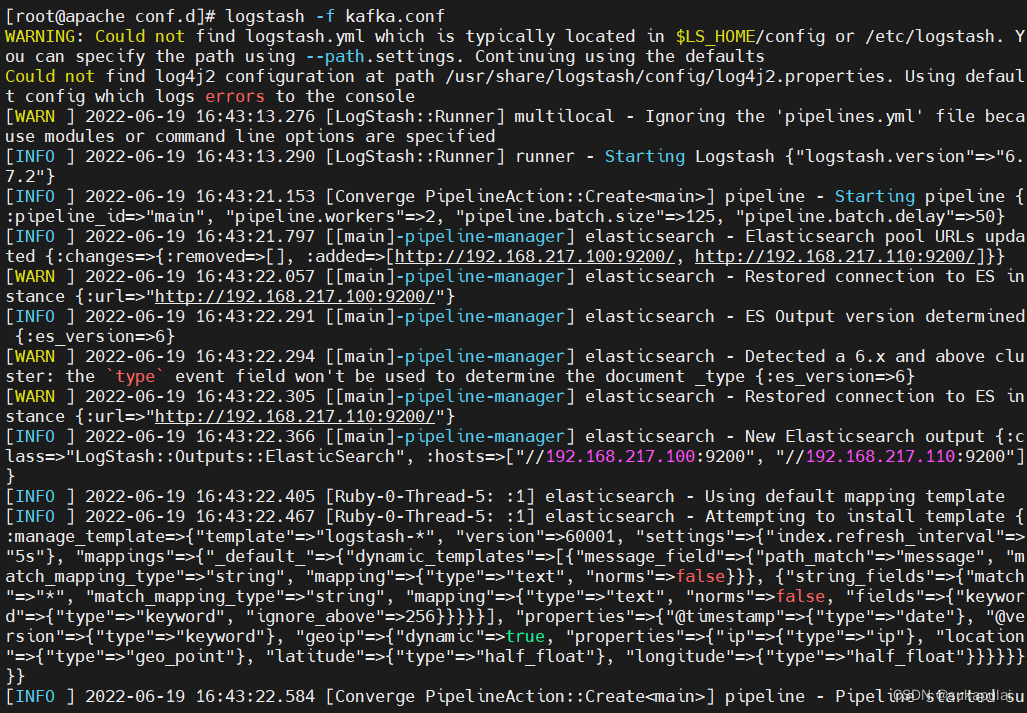This screenshot has width=1027, height=713.
Task: Click the 192.168.217.110 URL in the :added list
Action: [x=835, y=256]
